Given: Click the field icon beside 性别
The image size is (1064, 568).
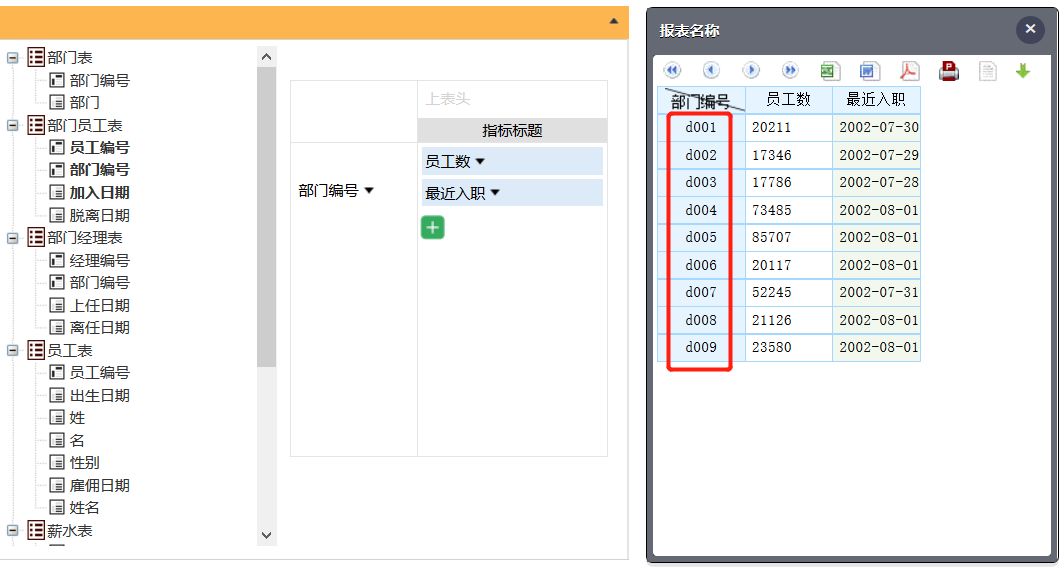Looking at the screenshot, I should (57, 463).
